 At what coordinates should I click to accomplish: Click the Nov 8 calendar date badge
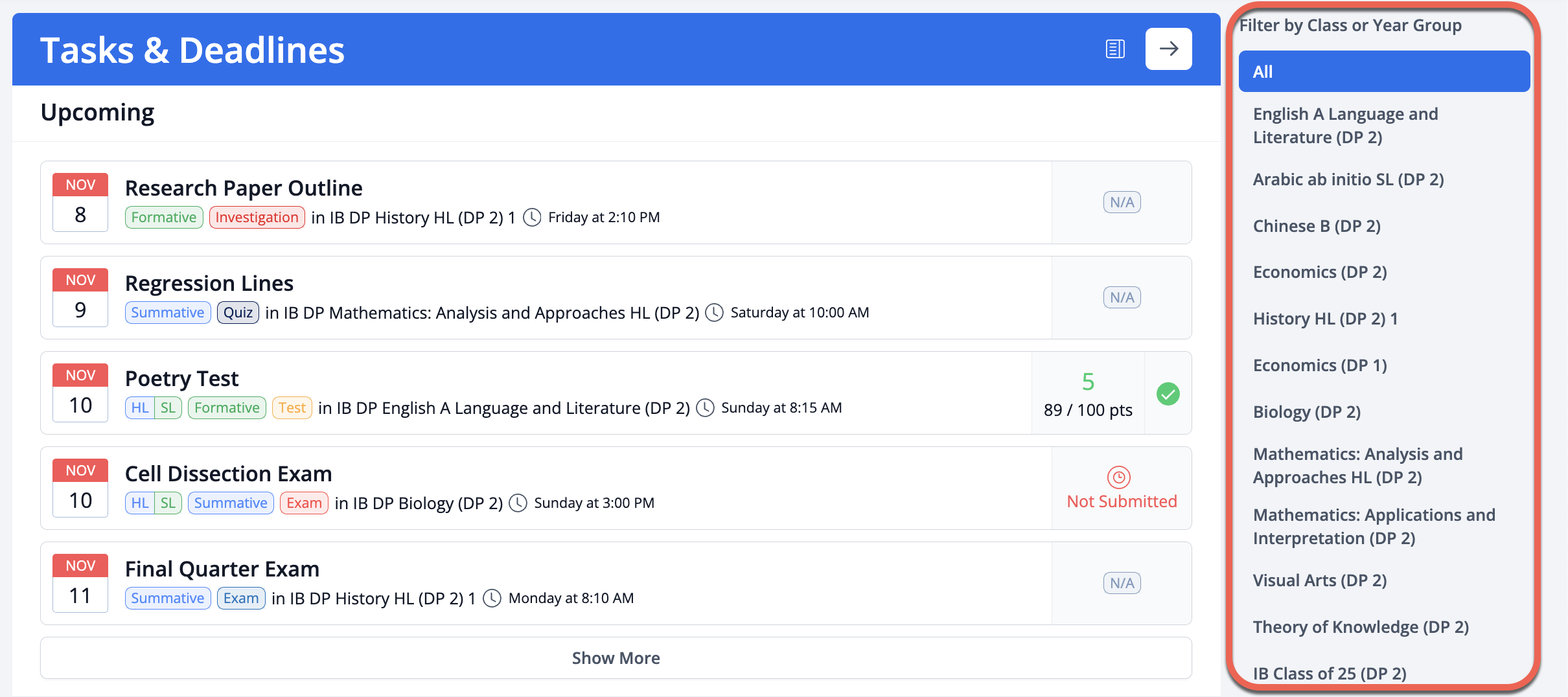click(80, 202)
